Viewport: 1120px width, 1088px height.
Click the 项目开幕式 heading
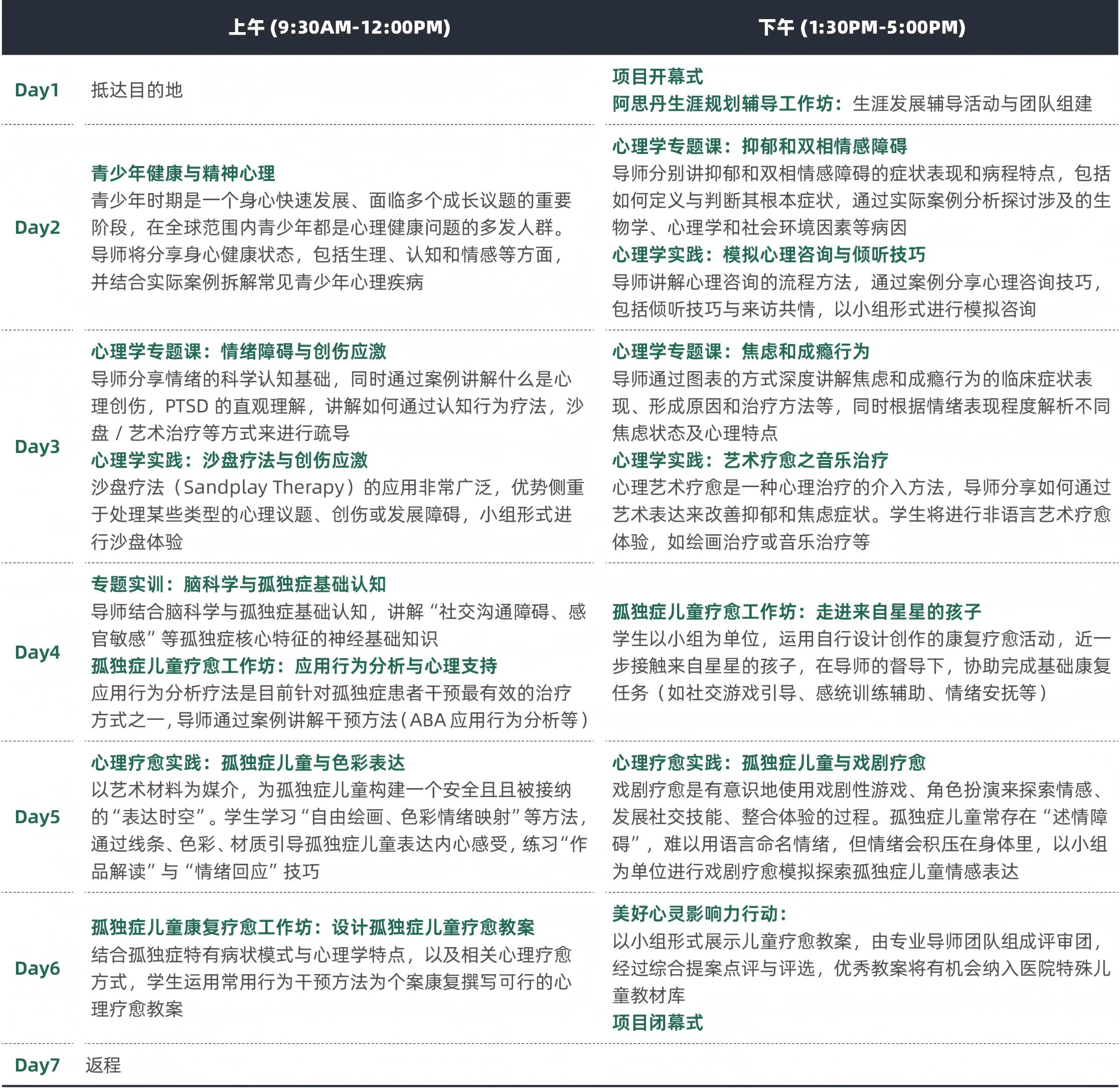pos(657,77)
